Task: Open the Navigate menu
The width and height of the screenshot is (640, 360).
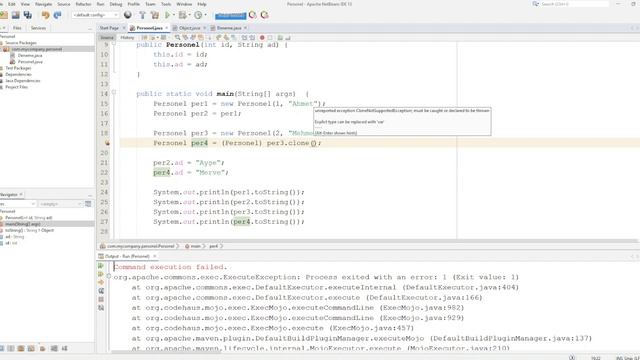Action: [43, 4]
